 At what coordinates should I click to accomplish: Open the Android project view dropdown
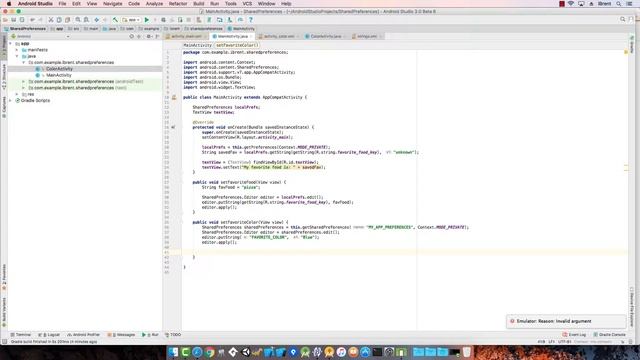coord(40,36)
